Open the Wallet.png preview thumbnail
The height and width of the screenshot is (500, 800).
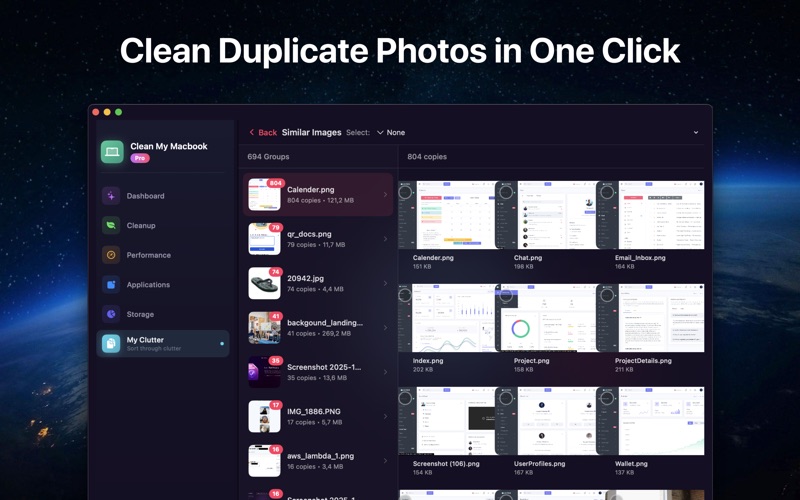coord(651,421)
